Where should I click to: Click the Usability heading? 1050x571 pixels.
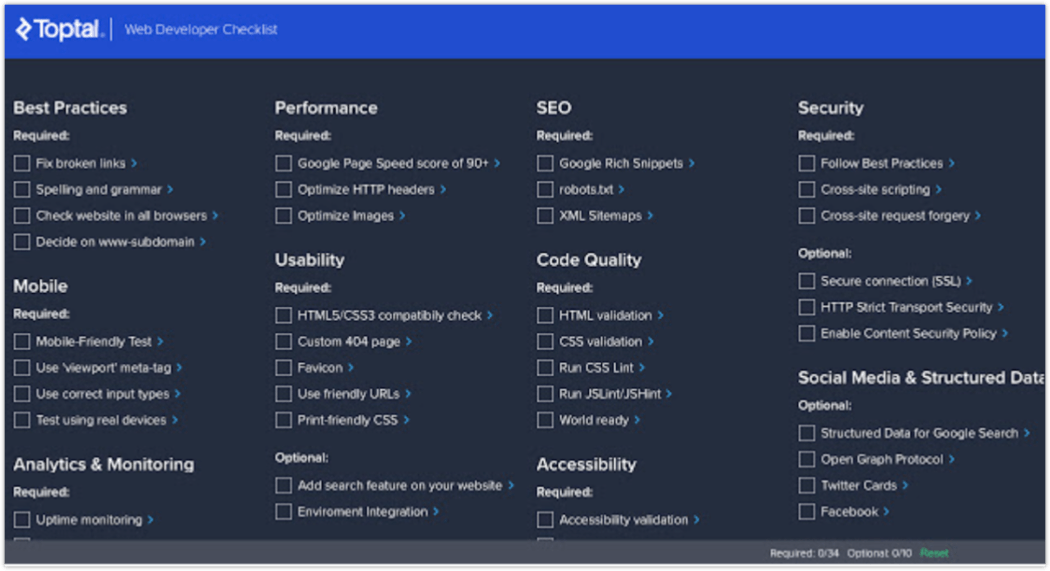(x=309, y=260)
